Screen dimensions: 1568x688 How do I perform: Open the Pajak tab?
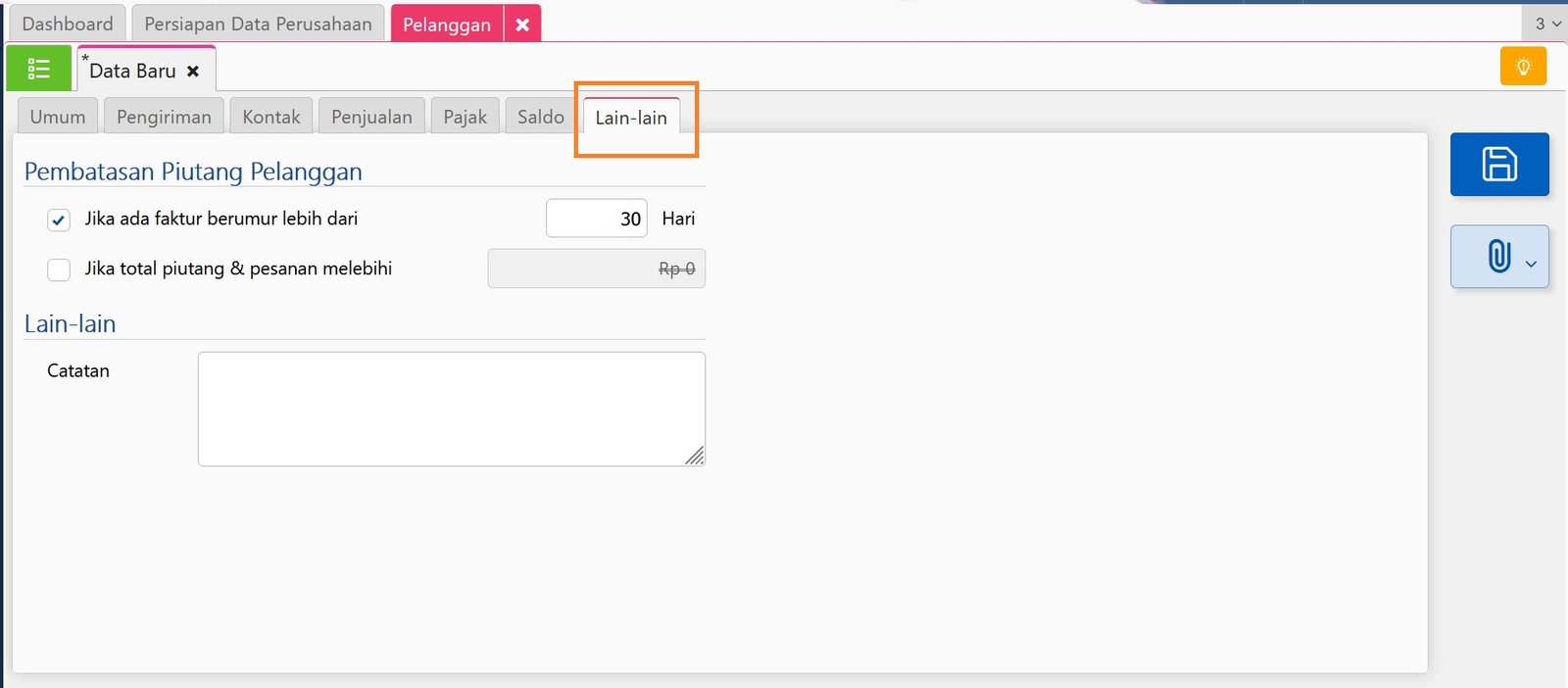click(465, 117)
